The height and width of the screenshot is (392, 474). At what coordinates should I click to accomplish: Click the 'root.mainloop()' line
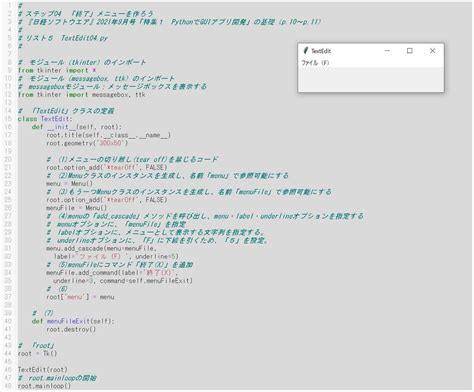pos(44,386)
